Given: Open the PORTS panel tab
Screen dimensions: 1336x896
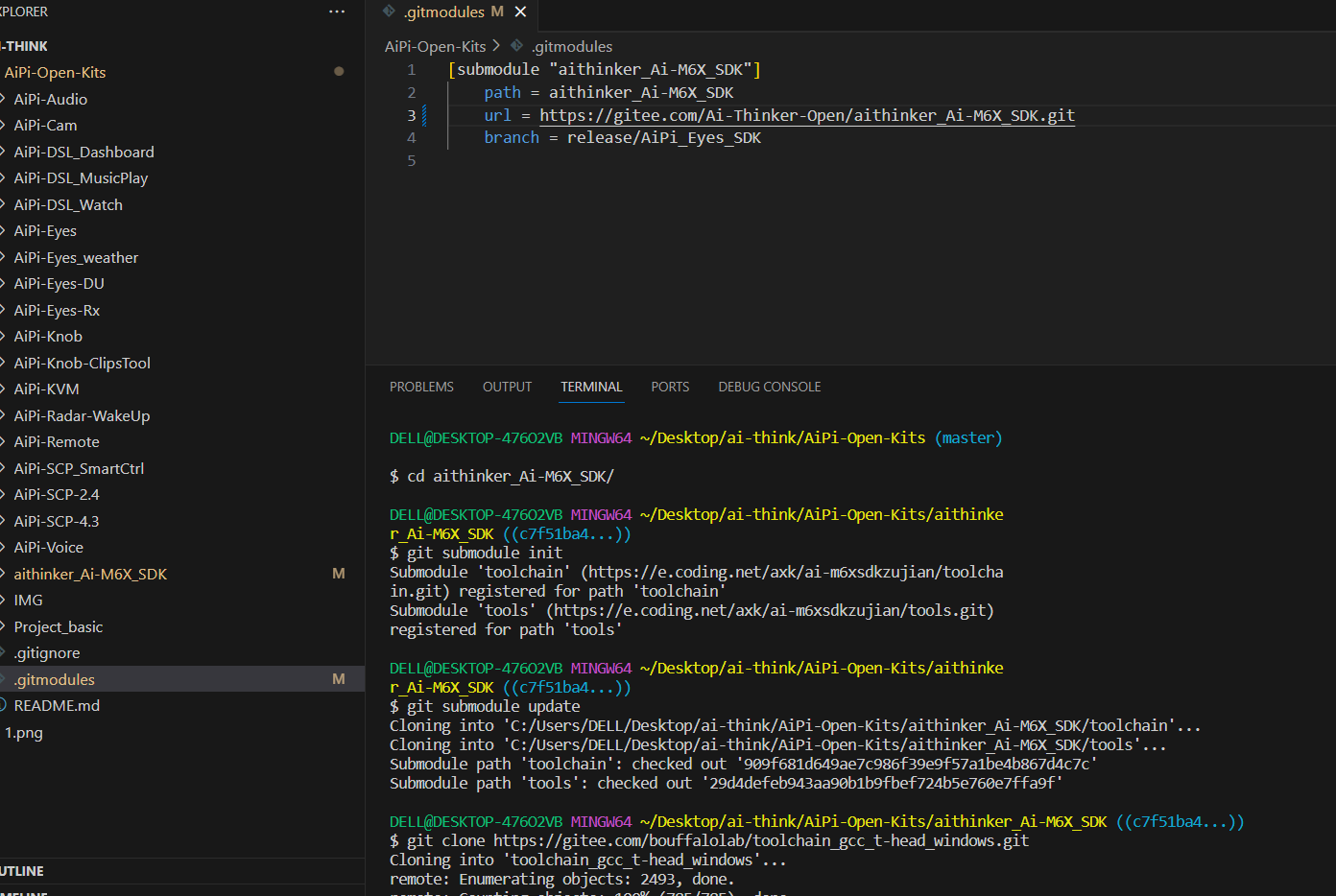Looking at the screenshot, I should (x=670, y=387).
